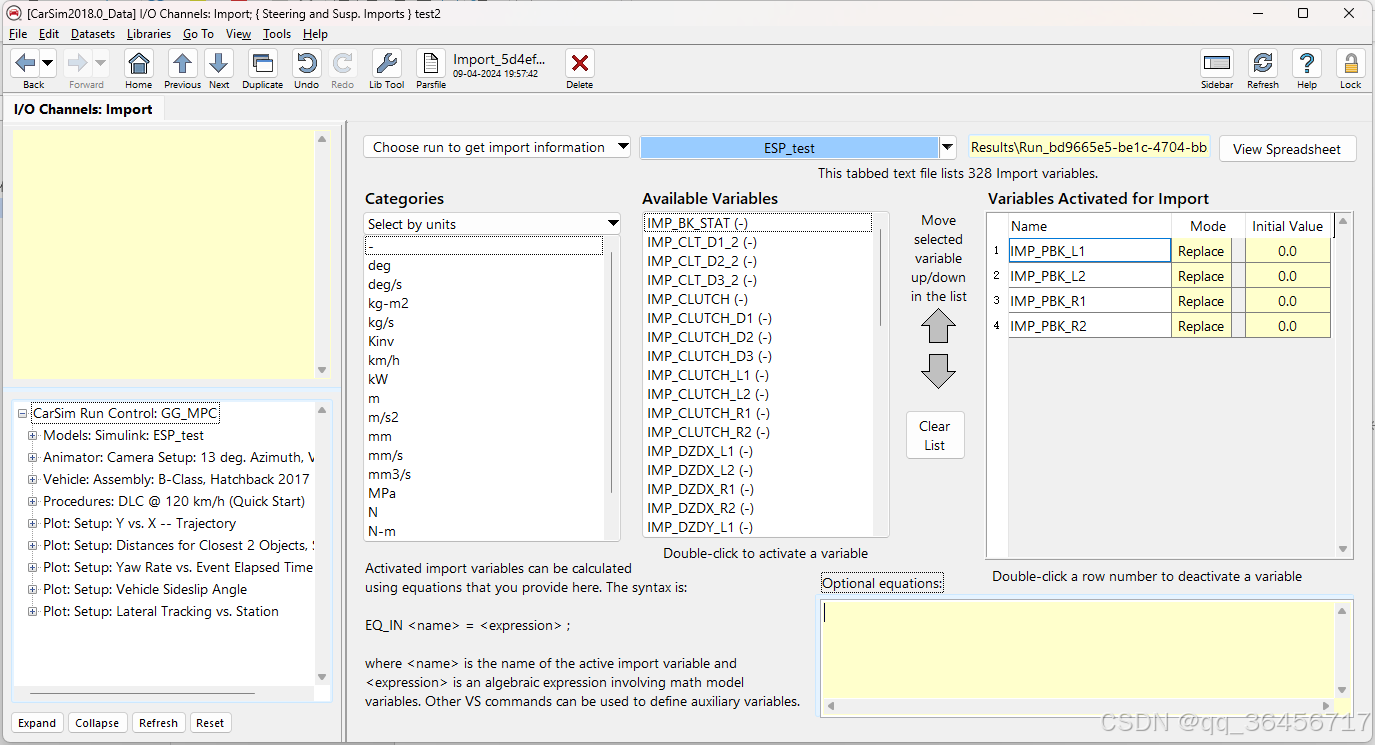Image resolution: width=1375 pixels, height=745 pixels.
Task: Toggle Mode Replace for IMP_PBK_L1
Action: coord(1201,251)
